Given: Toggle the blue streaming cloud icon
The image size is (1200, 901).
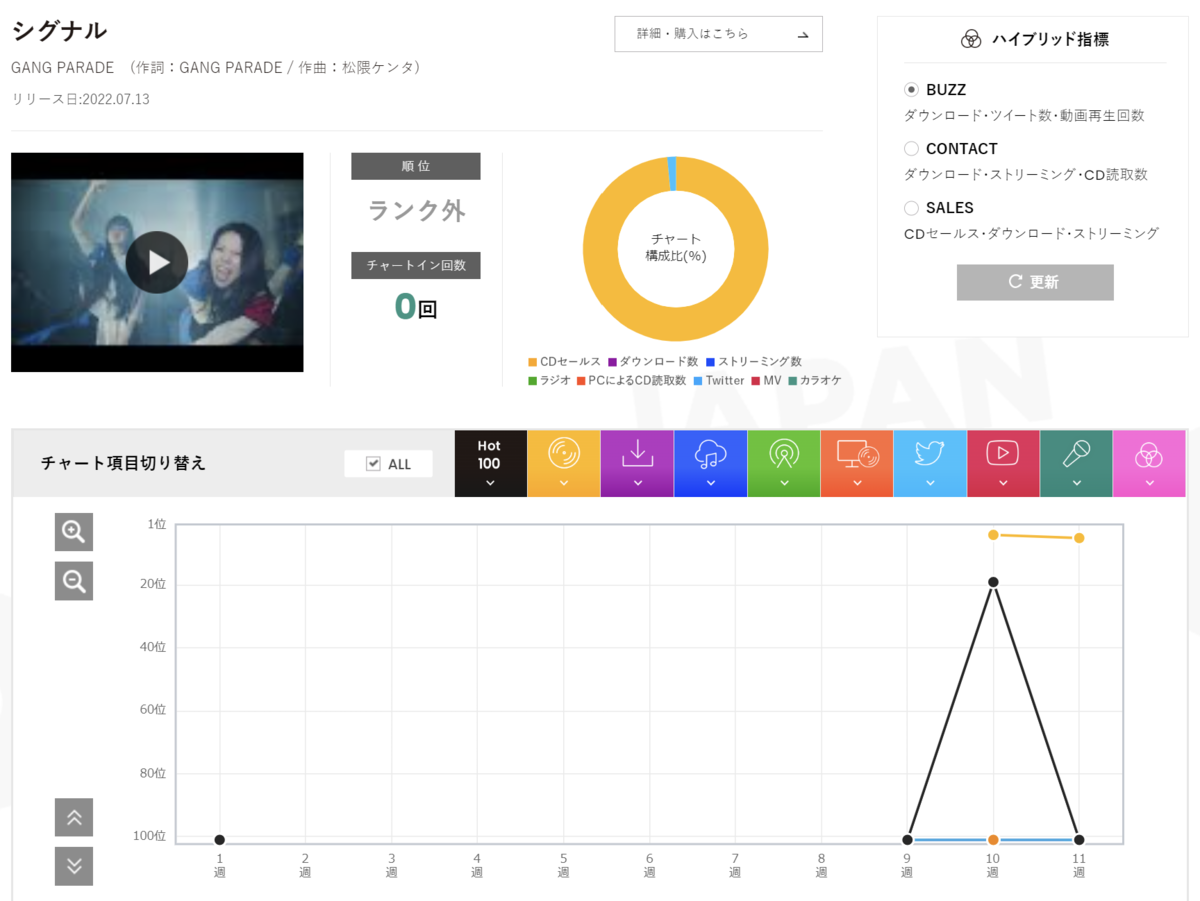Looking at the screenshot, I should tap(710, 464).
